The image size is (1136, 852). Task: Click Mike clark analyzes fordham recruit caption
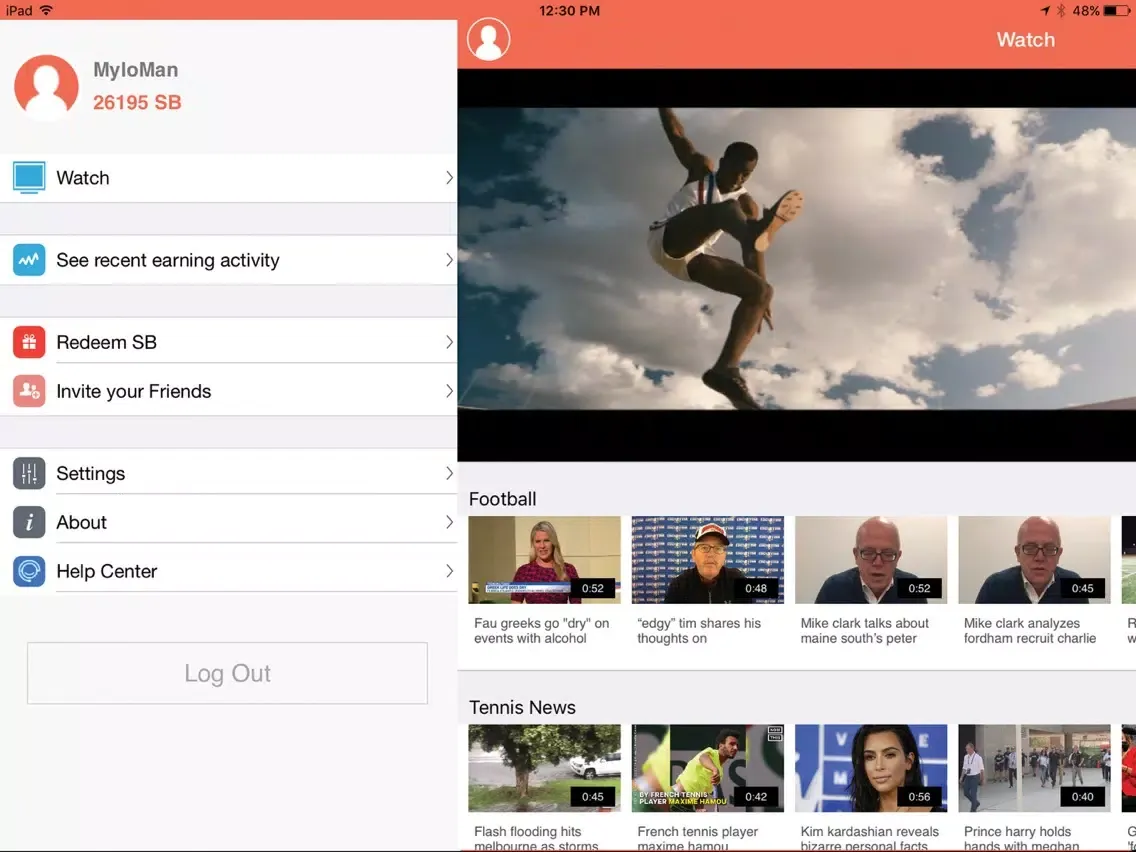pos(1030,630)
